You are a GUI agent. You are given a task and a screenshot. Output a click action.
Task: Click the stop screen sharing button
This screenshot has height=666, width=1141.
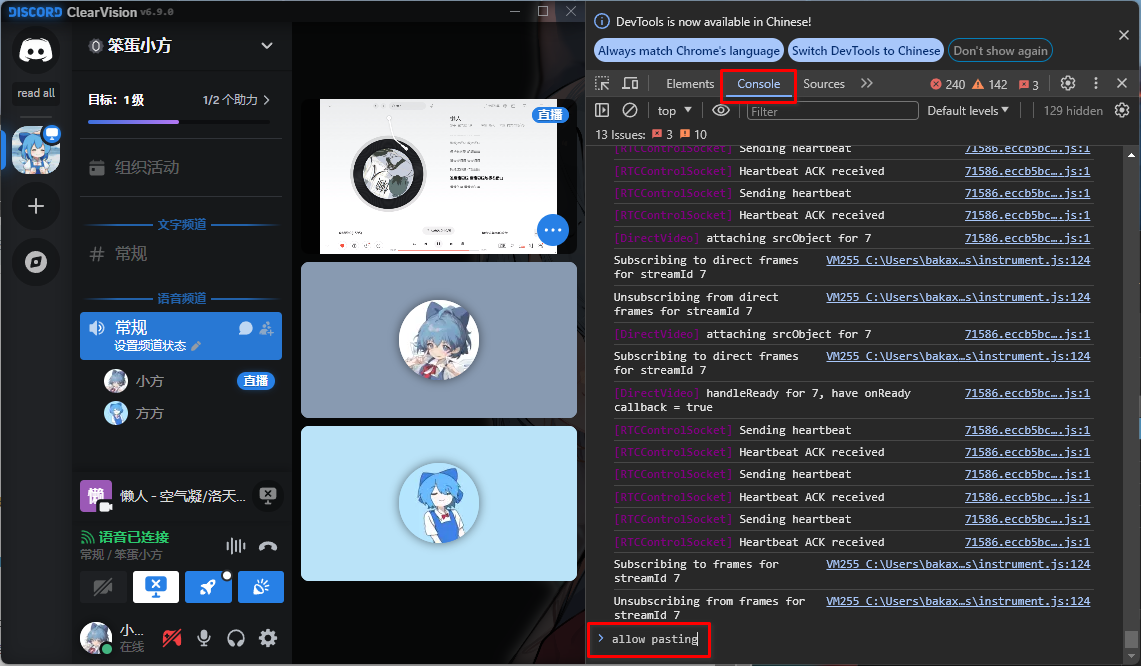coord(155,587)
